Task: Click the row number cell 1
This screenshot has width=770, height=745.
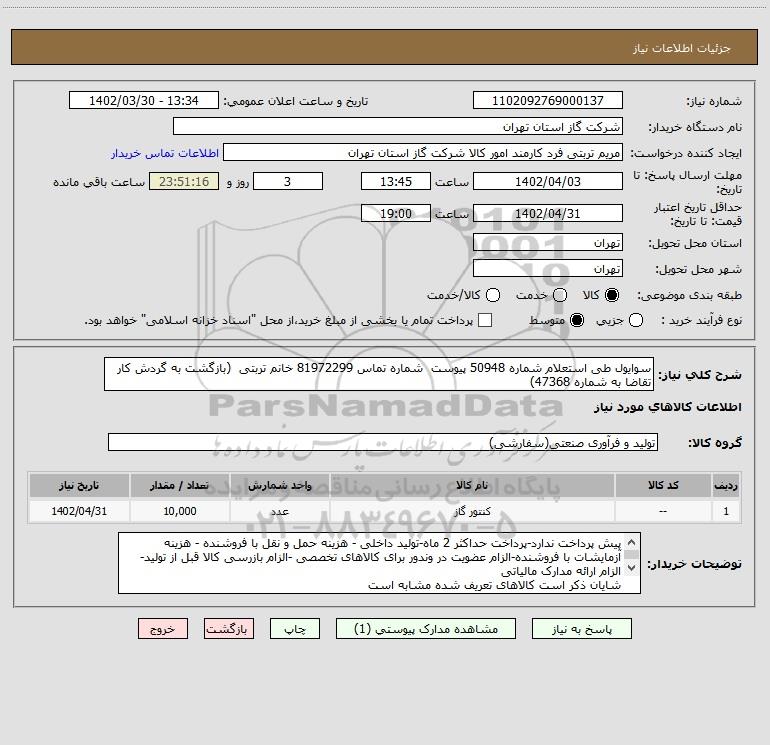Action: tap(726, 511)
